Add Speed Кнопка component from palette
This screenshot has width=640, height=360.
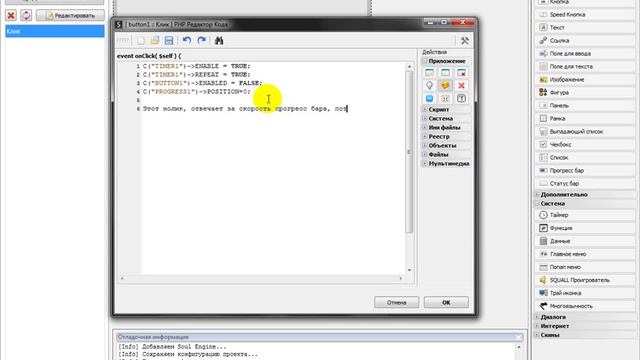(585, 14)
